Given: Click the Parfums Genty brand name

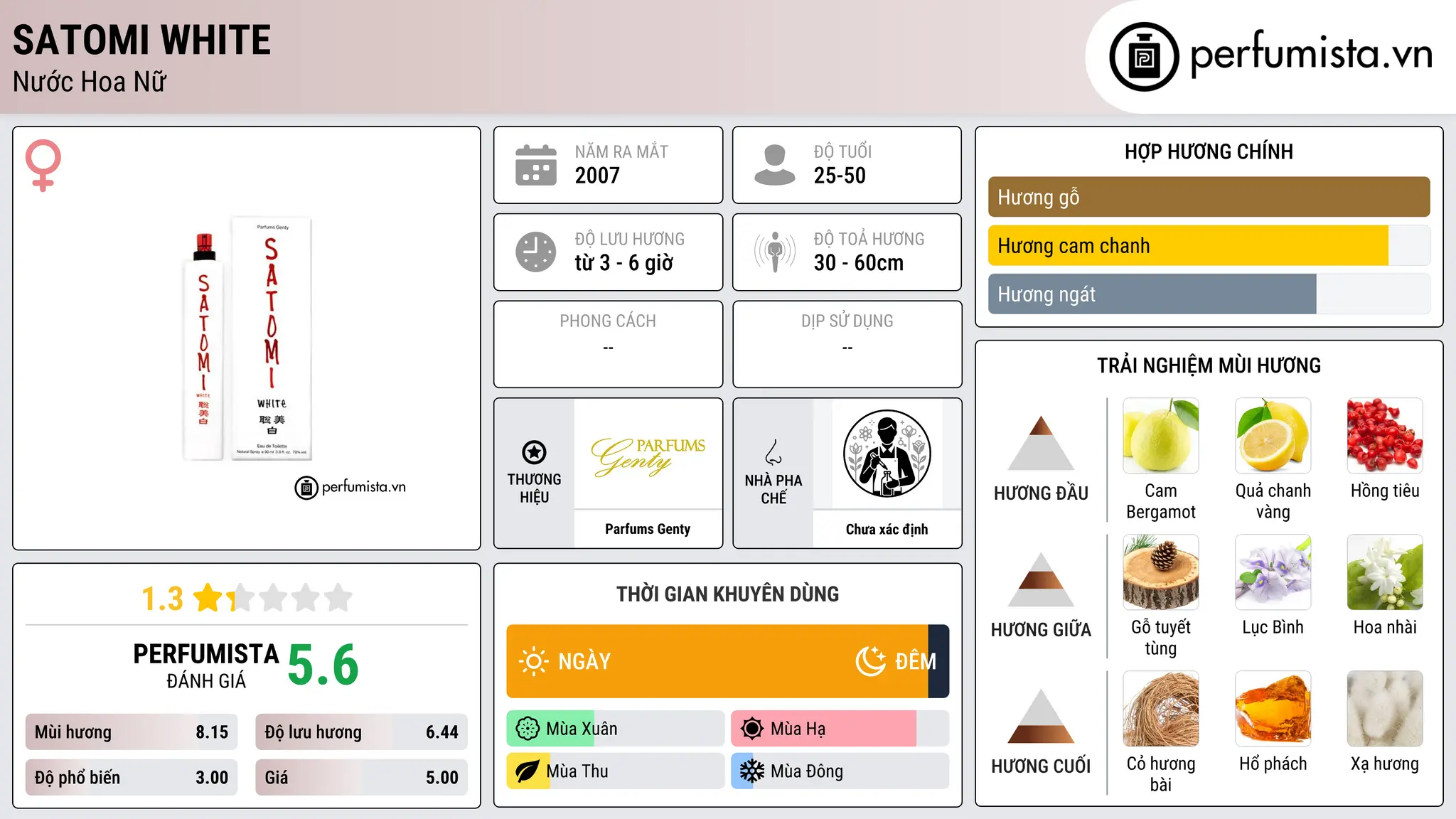Looking at the screenshot, I should [x=648, y=529].
